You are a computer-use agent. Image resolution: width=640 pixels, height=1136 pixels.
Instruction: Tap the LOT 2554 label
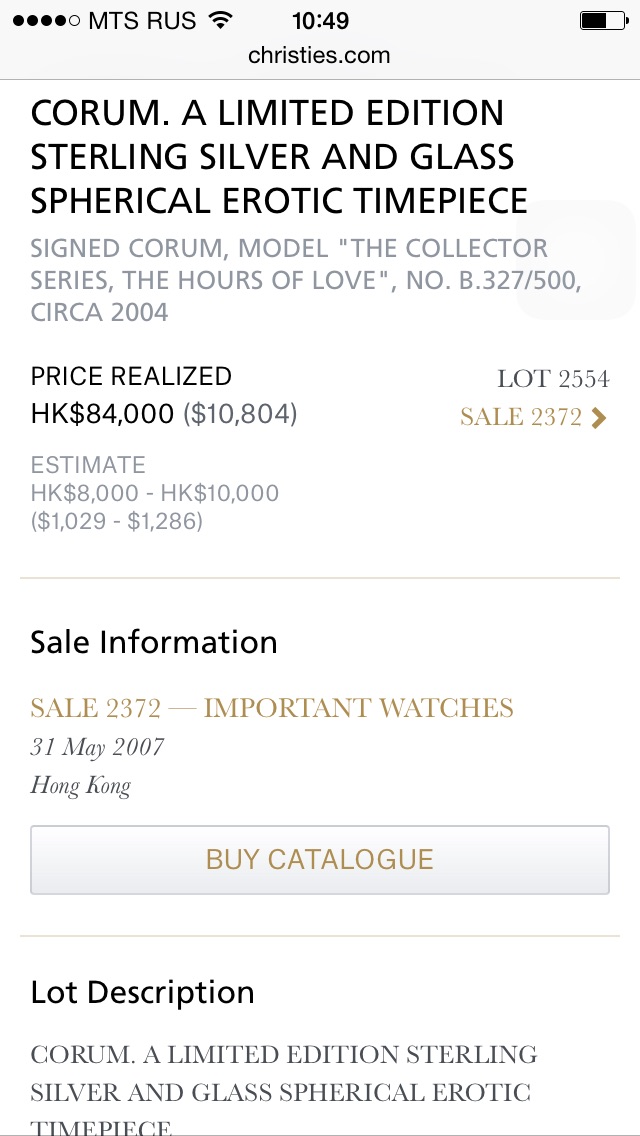click(x=553, y=379)
